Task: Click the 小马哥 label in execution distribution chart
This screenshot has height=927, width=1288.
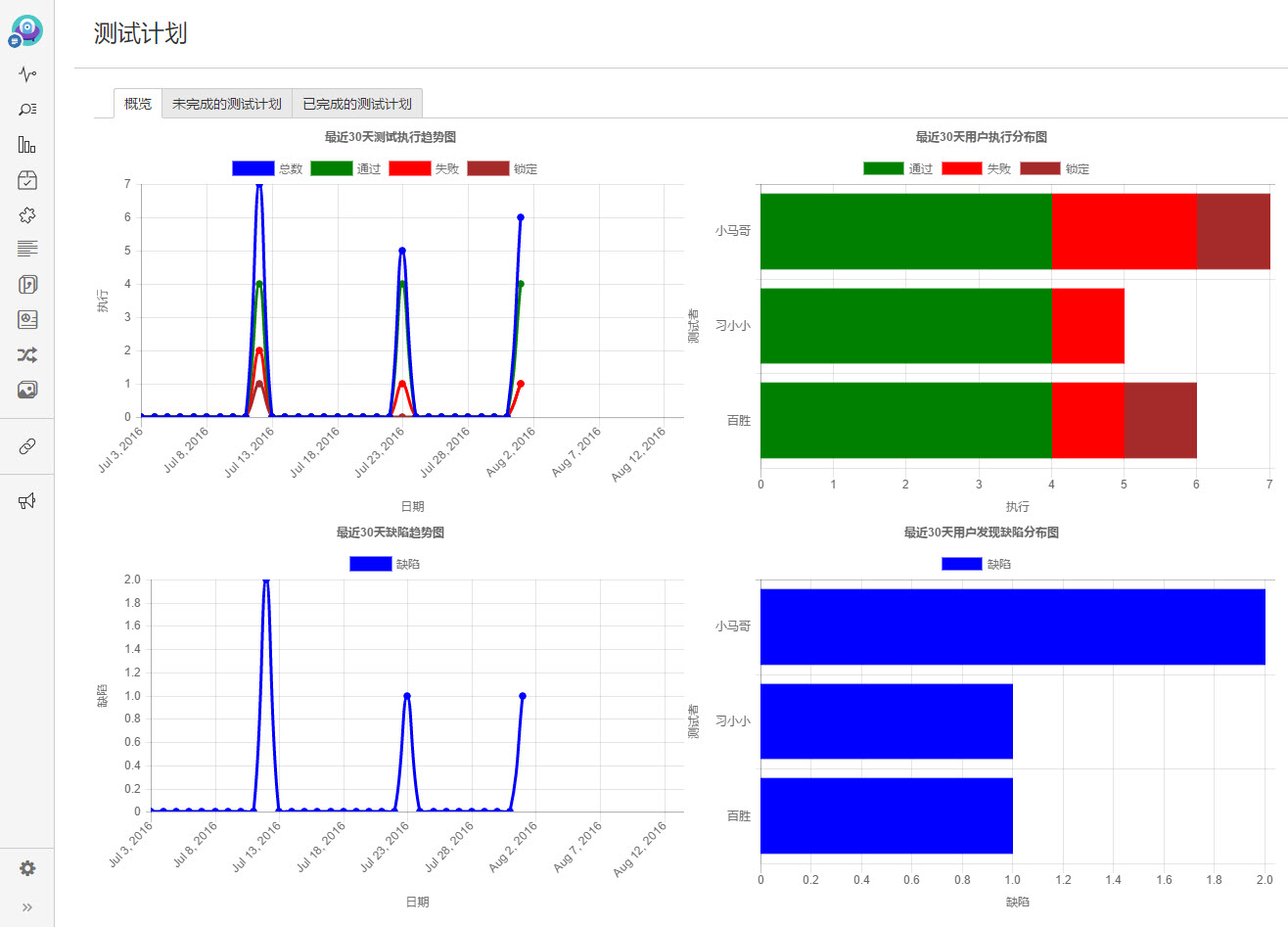Action: [733, 231]
